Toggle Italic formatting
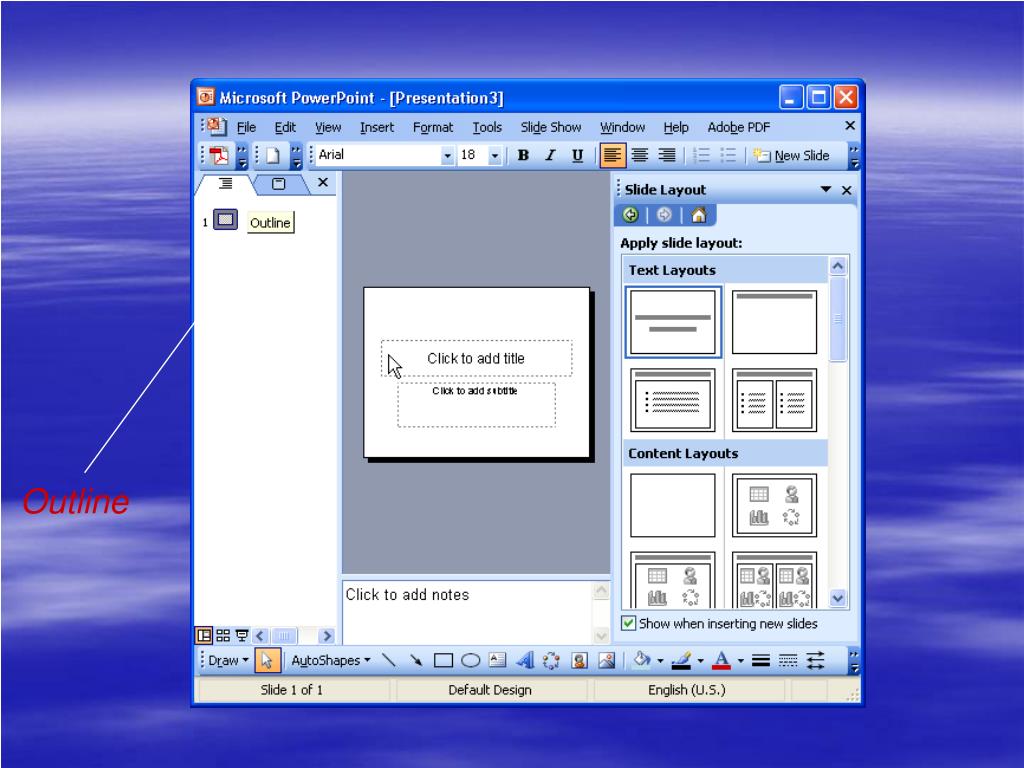This screenshot has height=768, width=1024. coord(550,155)
